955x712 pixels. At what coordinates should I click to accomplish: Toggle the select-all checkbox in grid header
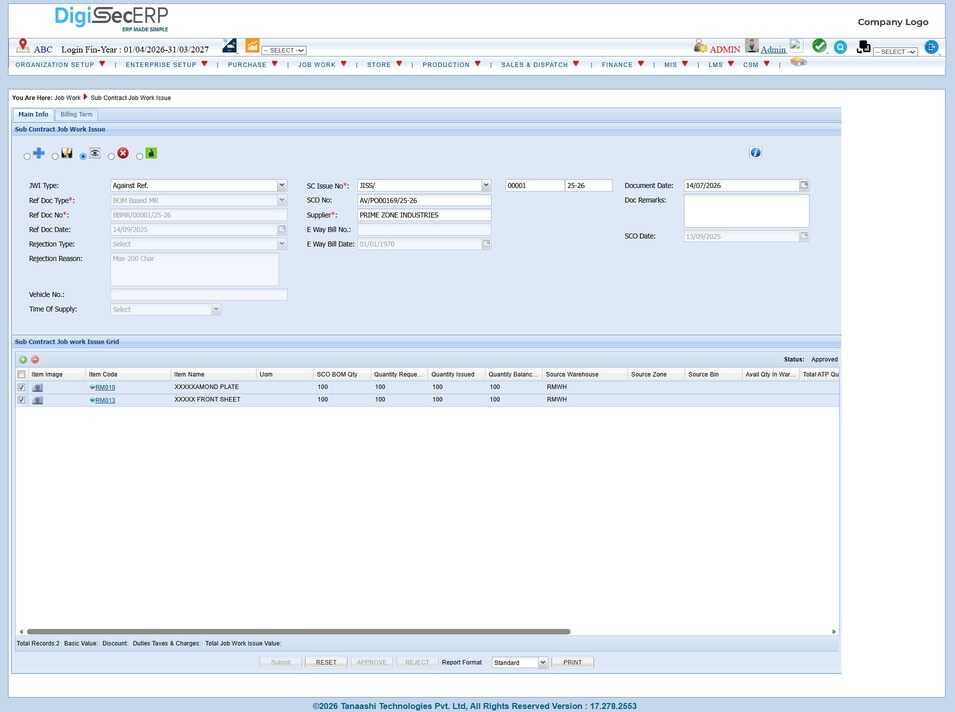click(x=22, y=374)
